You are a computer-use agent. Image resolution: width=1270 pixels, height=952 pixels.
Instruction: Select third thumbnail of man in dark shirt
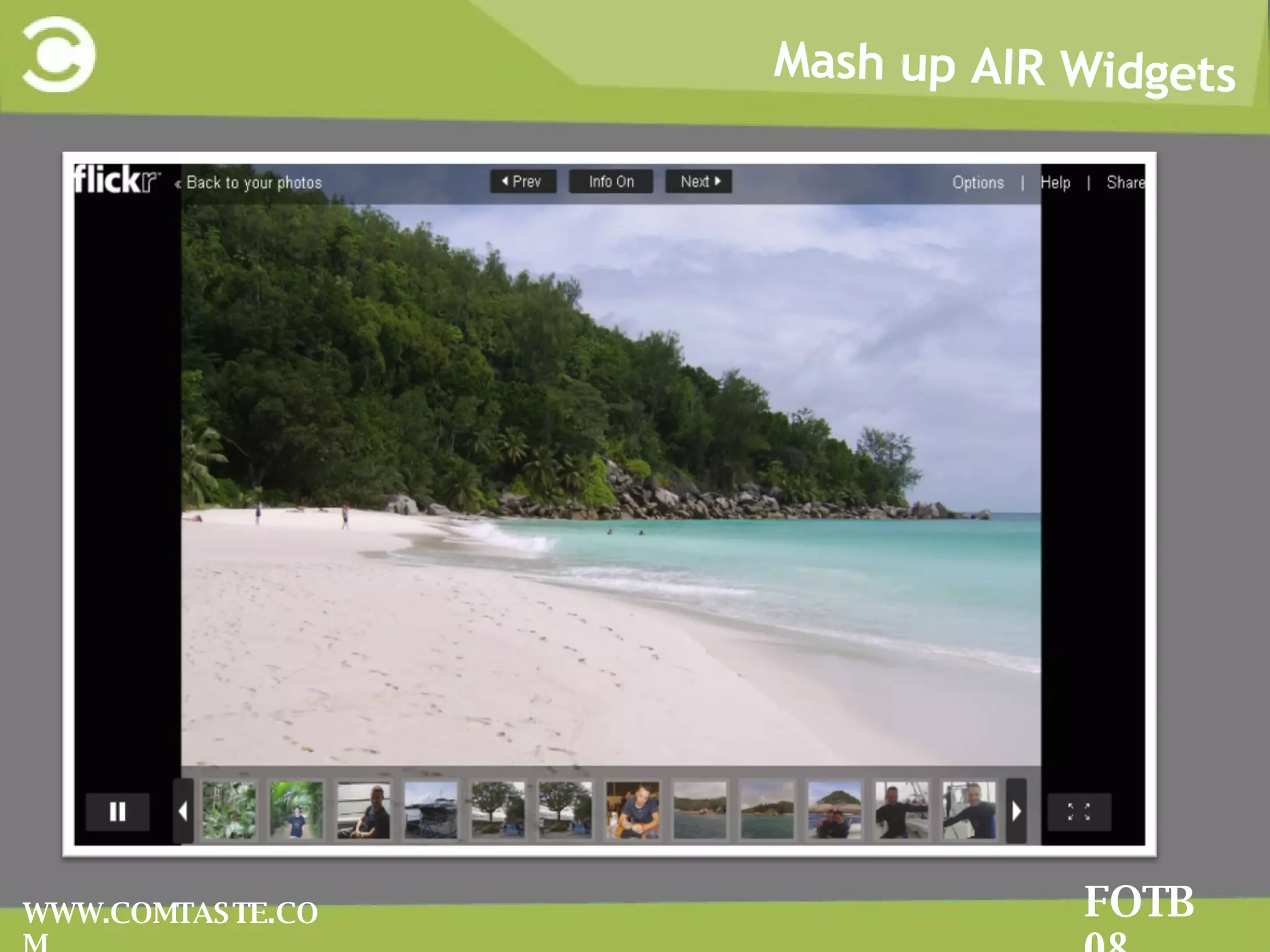363,810
